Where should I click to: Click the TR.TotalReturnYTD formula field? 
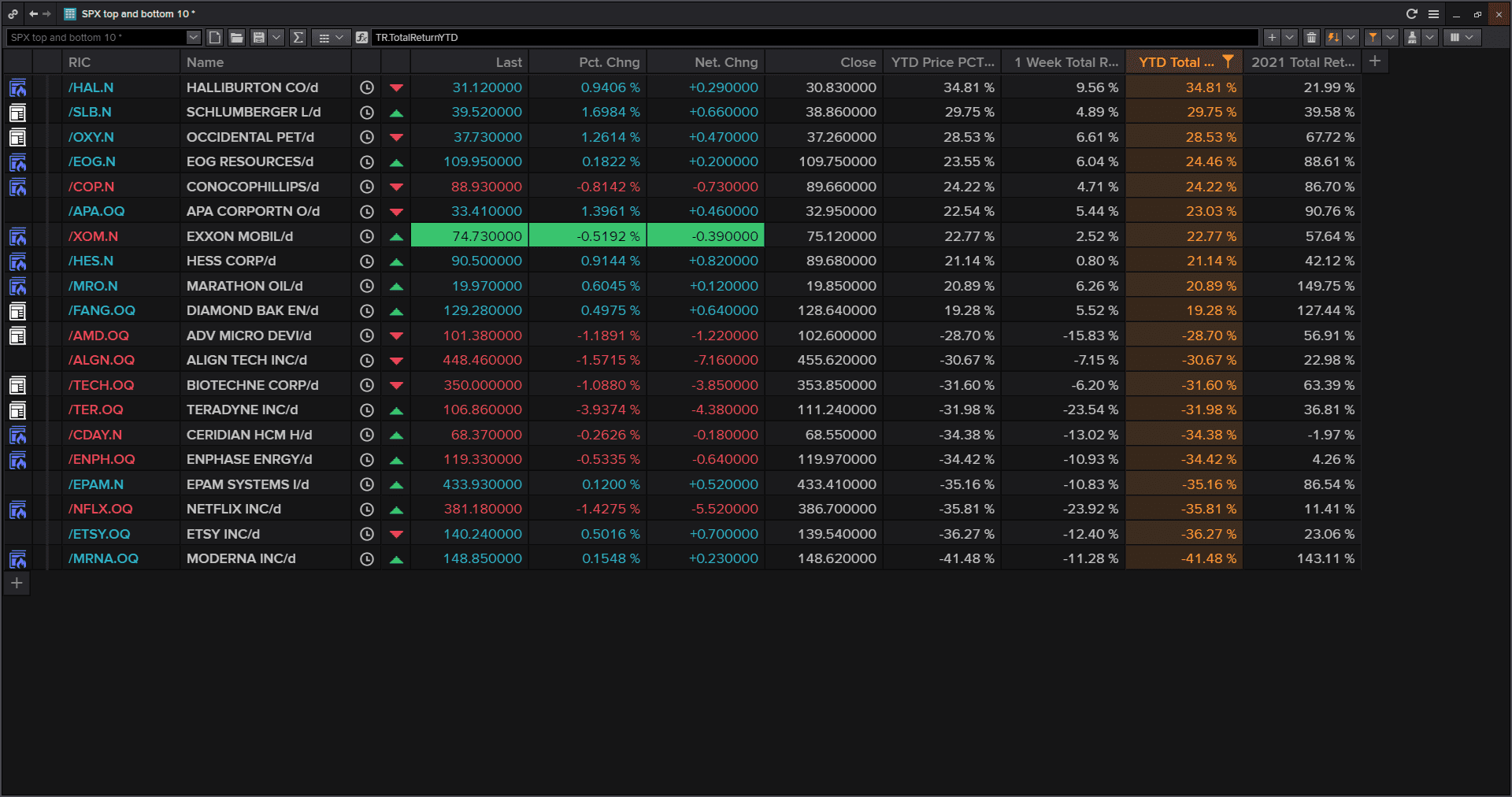814,37
